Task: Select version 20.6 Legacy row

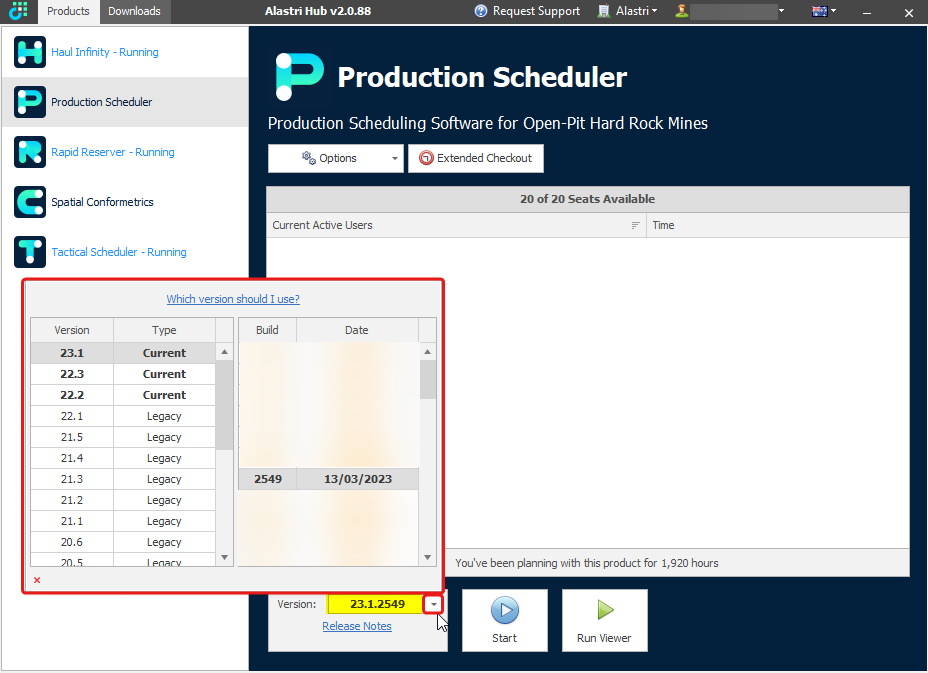Action: pyautogui.click(x=123, y=542)
